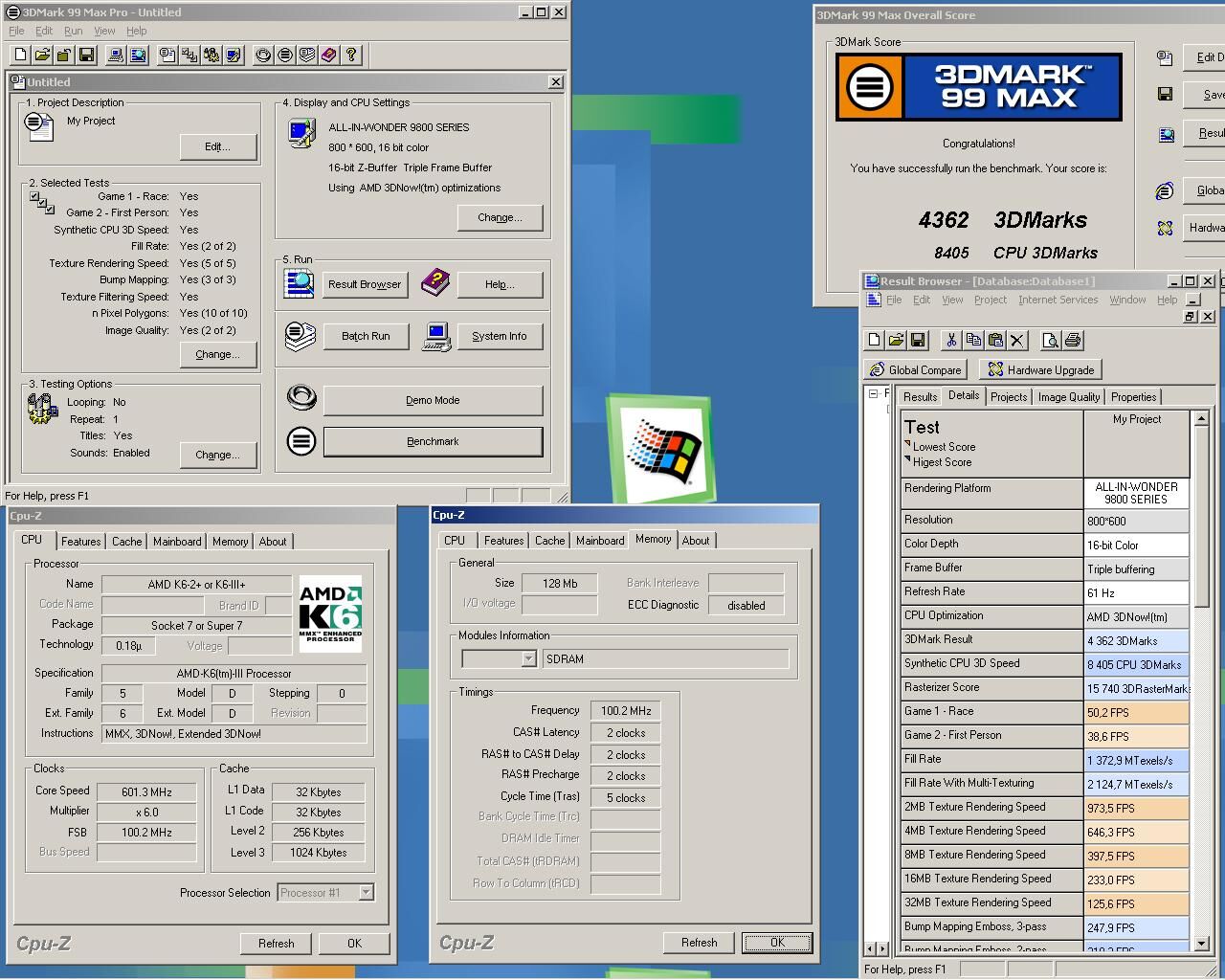This screenshot has height=980, width=1225.
Task: Click Display settings icon in 3DMark toolbar
Action: point(234,56)
